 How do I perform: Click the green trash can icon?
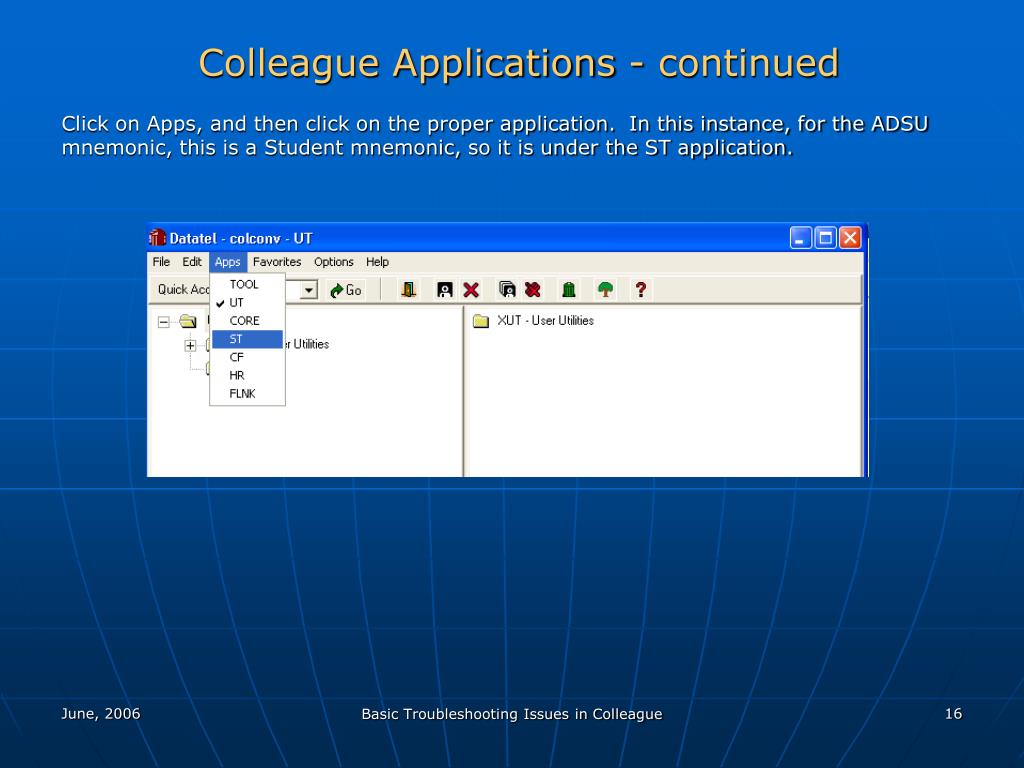(569, 289)
